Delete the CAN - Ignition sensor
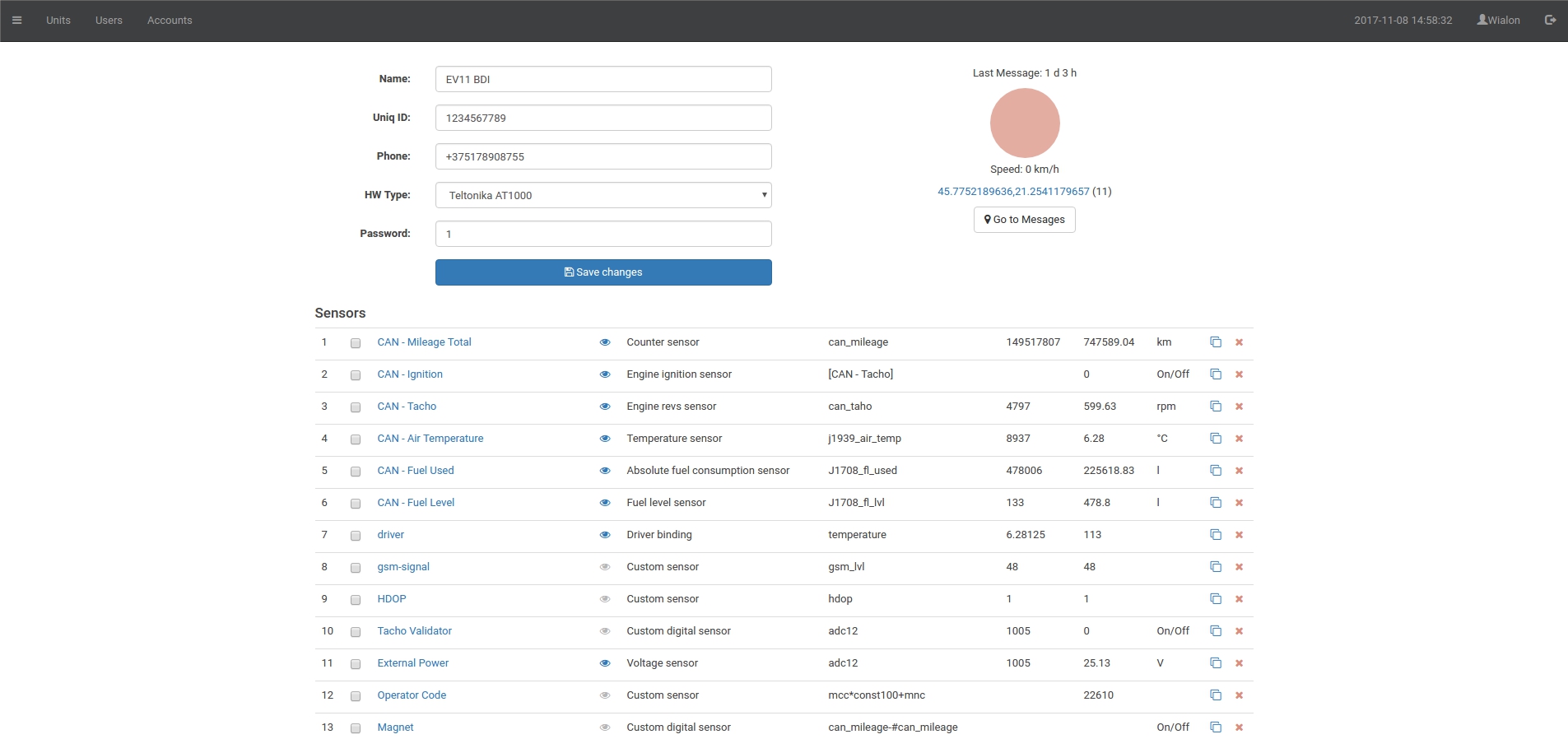 point(1239,374)
